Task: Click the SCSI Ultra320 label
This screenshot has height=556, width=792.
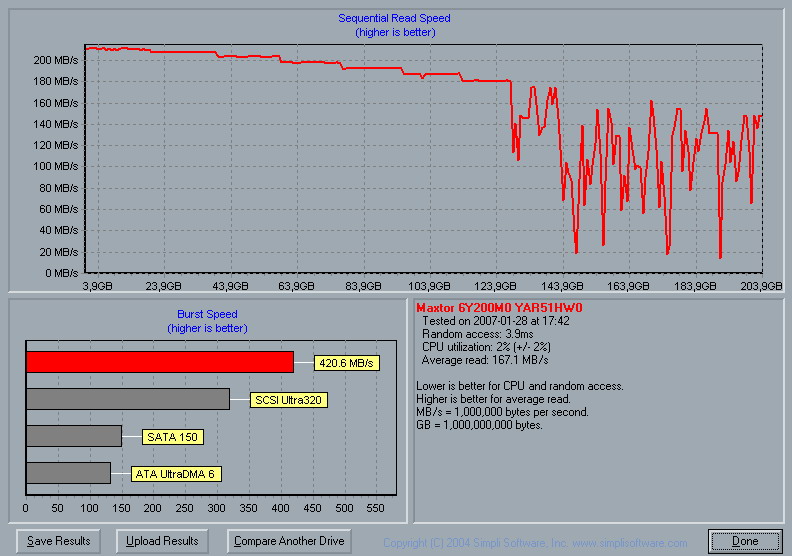Action: (x=288, y=400)
